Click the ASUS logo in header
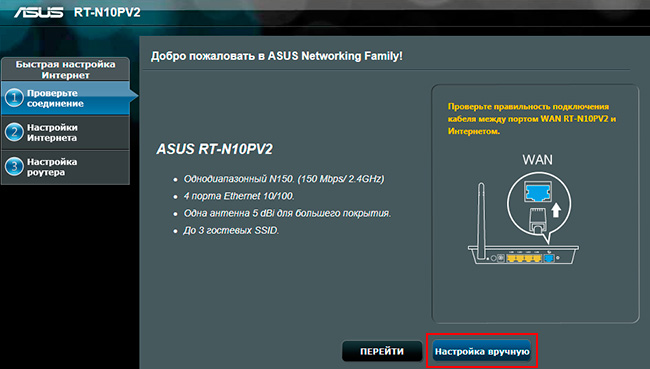Screen dimensions: 650x369 click(x=39, y=12)
